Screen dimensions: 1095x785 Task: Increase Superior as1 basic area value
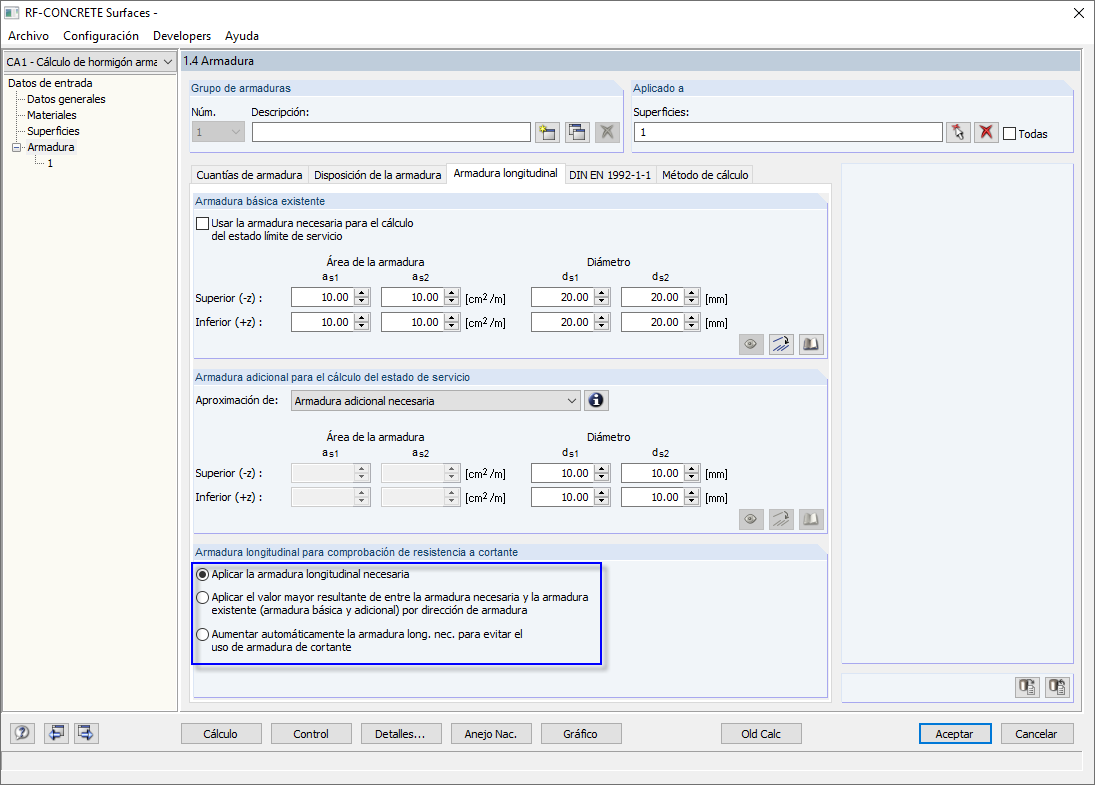[x=362, y=293]
